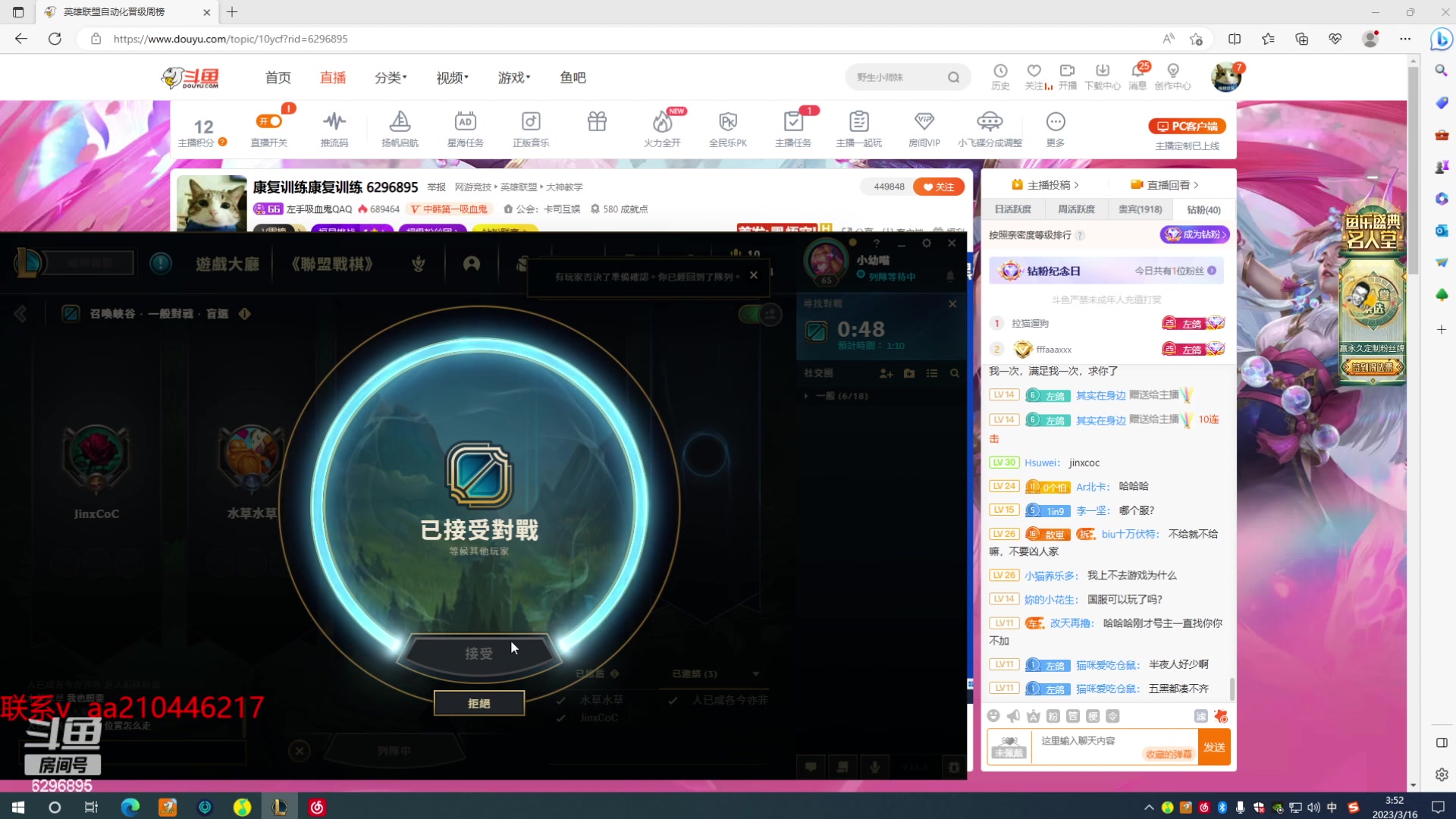Click the 接受 accept match button
Viewport: 1456px width, 819px height.
coord(479,653)
